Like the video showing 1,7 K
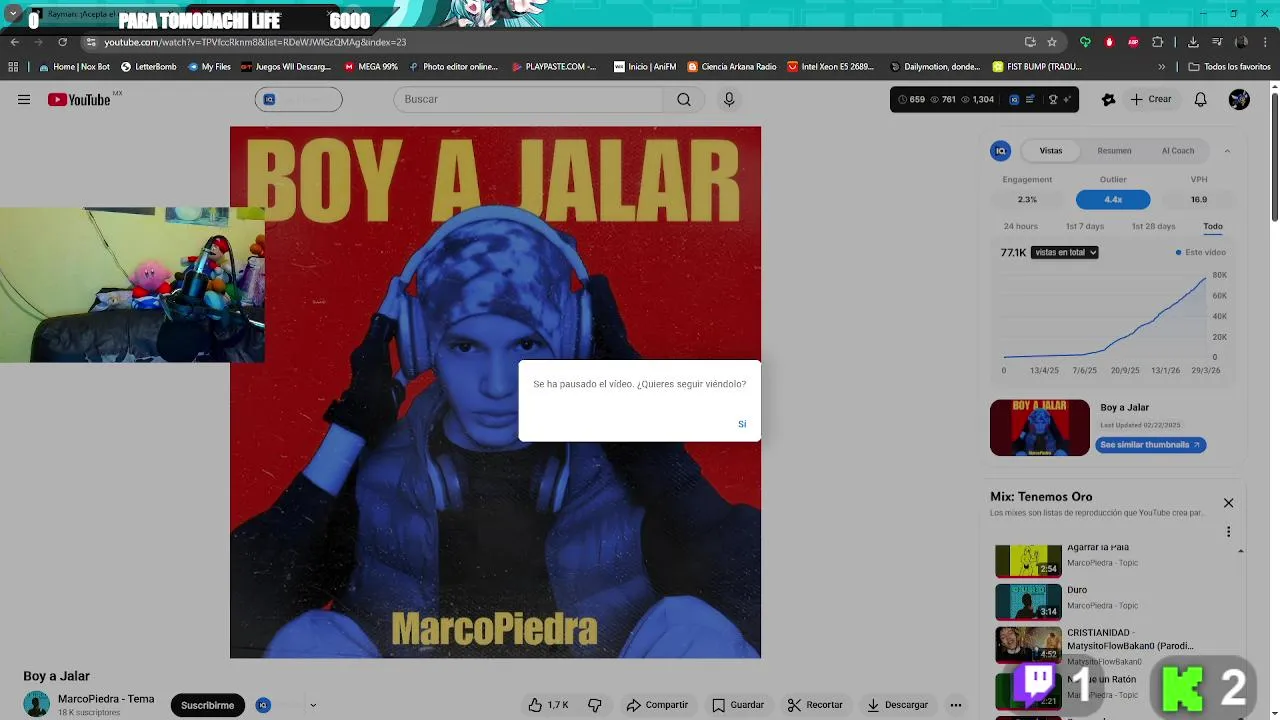The image size is (1280, 720). [x=548, y=705]
